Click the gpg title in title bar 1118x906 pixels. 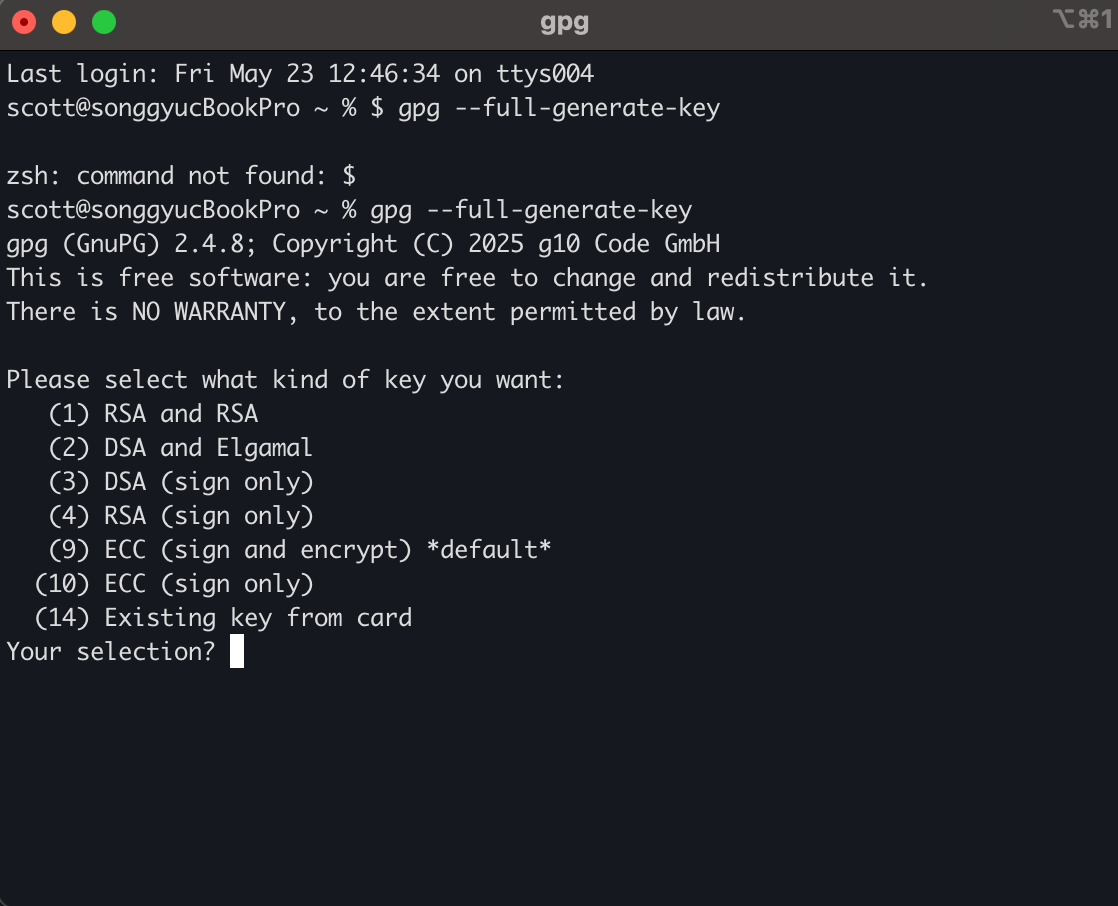(x=564, y=22)
